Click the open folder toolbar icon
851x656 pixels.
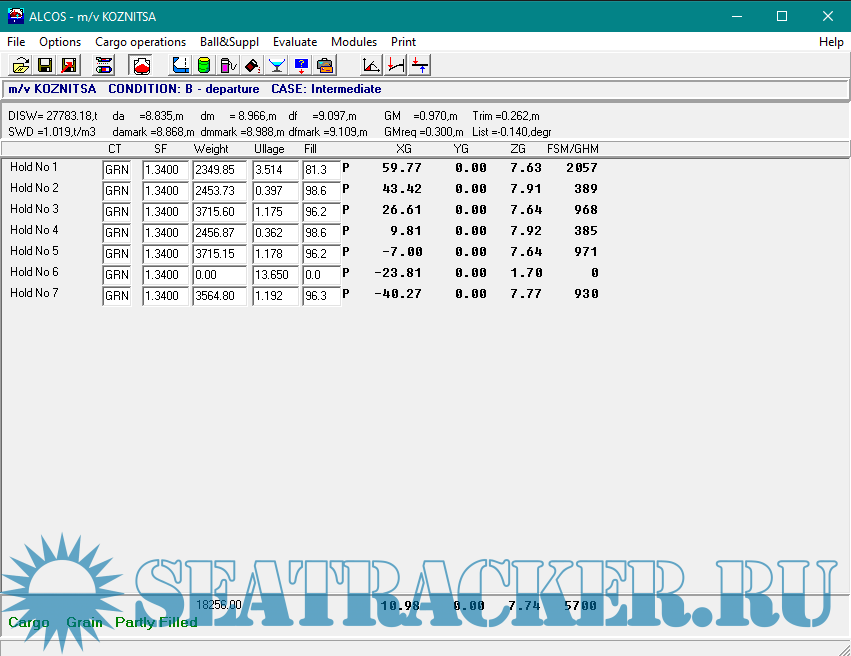pos(20,65)
